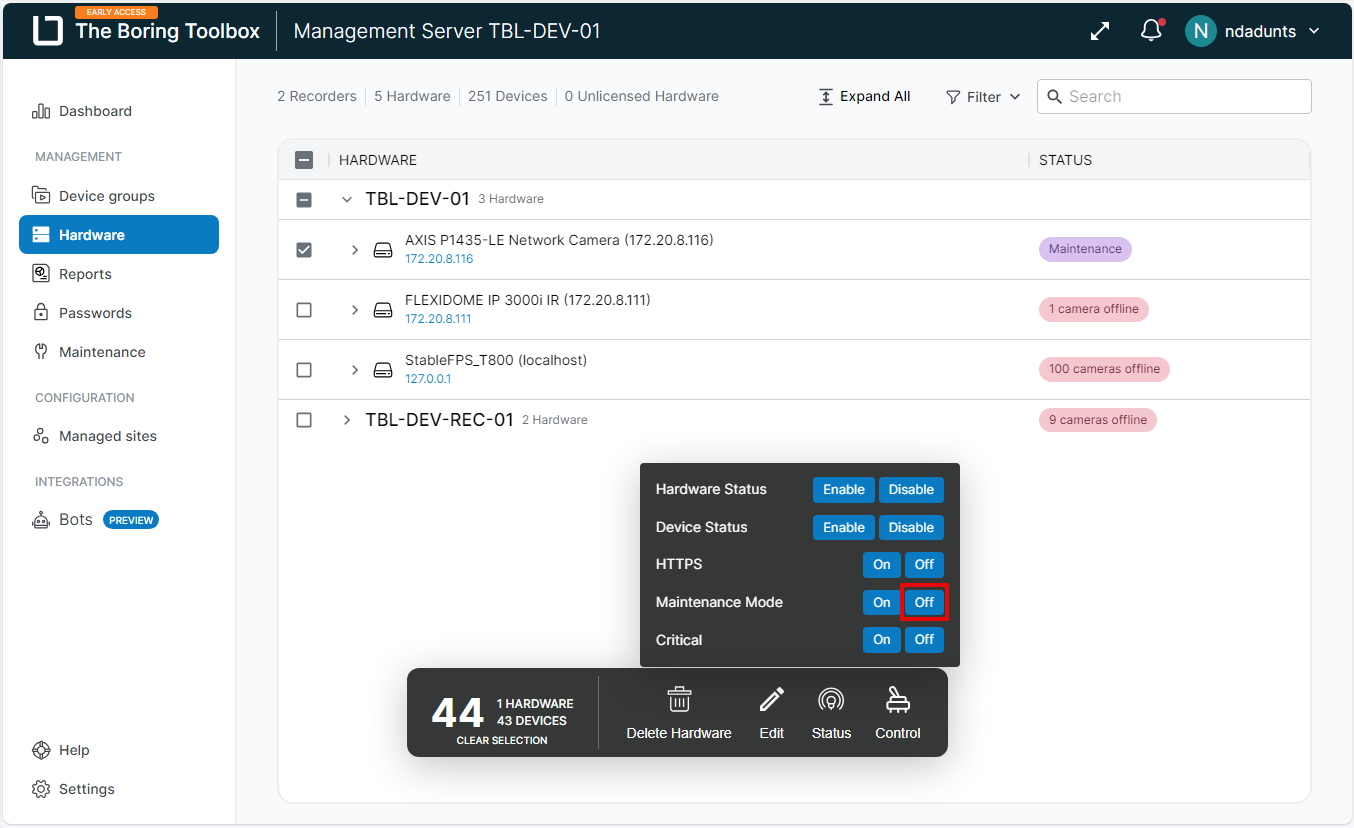This screenshot has height=828, width=1354.
Task: Expand the TBL-DEV-REC-01 recorder
Action: (347, 420)
